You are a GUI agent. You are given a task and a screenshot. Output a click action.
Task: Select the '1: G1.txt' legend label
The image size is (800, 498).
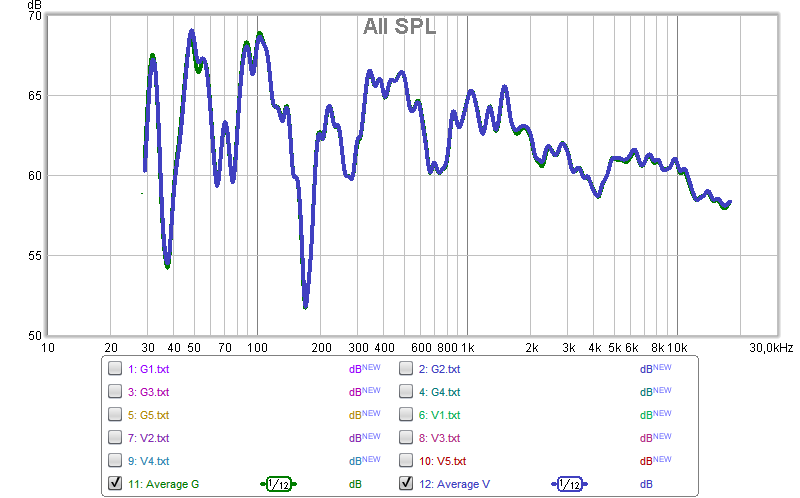point(148,369)
